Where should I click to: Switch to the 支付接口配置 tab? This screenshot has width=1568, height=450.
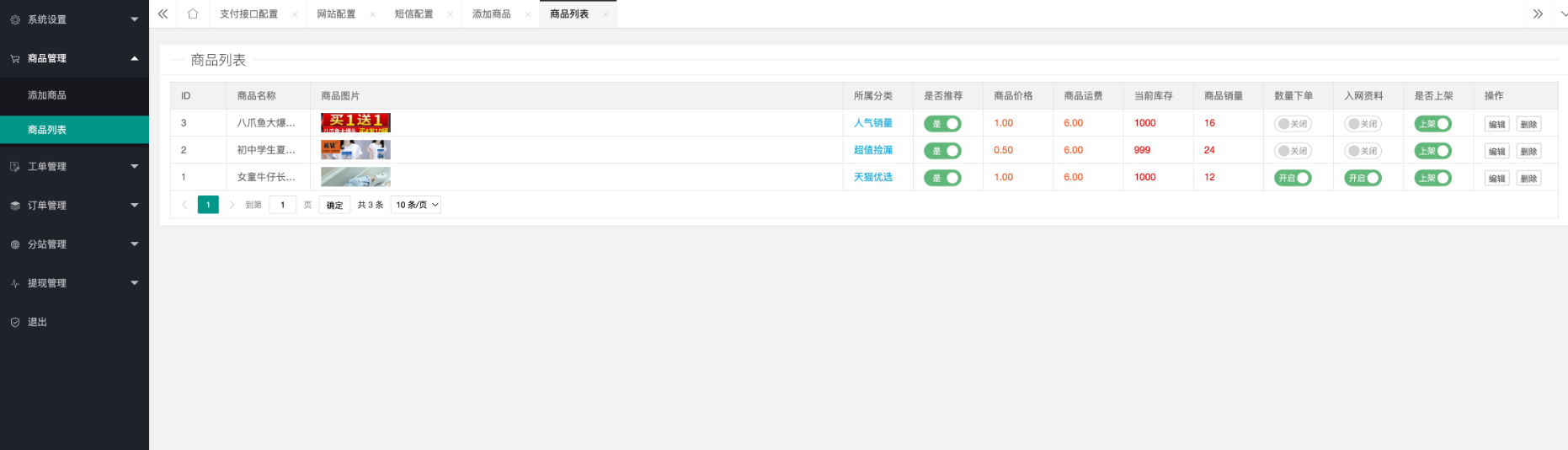[249, 14]
